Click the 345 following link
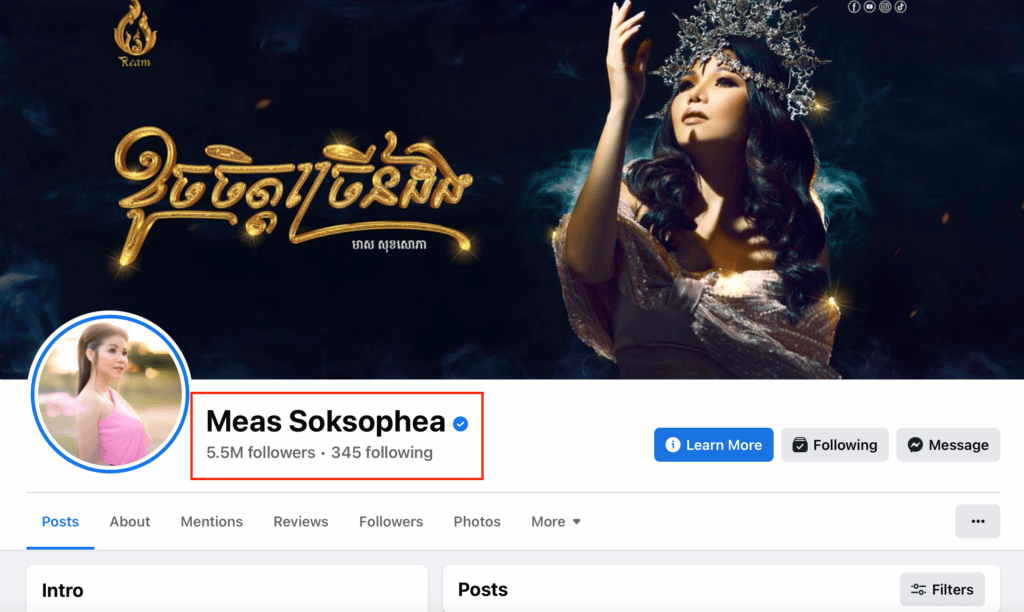This screenshot has width=1024, height=612. point(382,452)
